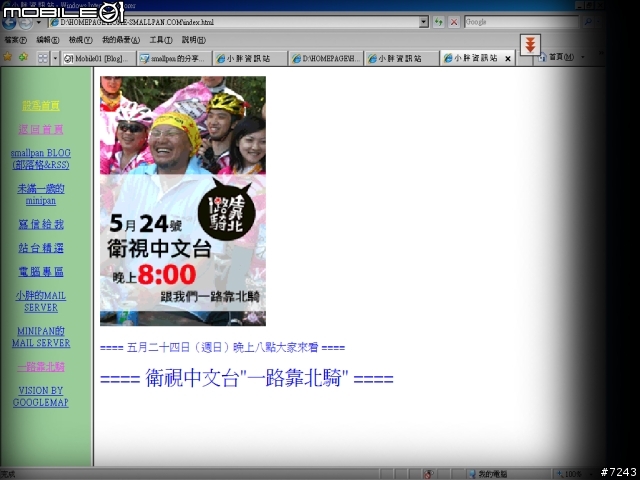Click the browser Forward arrow button
640x480 pixels.
[x=25, y=23]
